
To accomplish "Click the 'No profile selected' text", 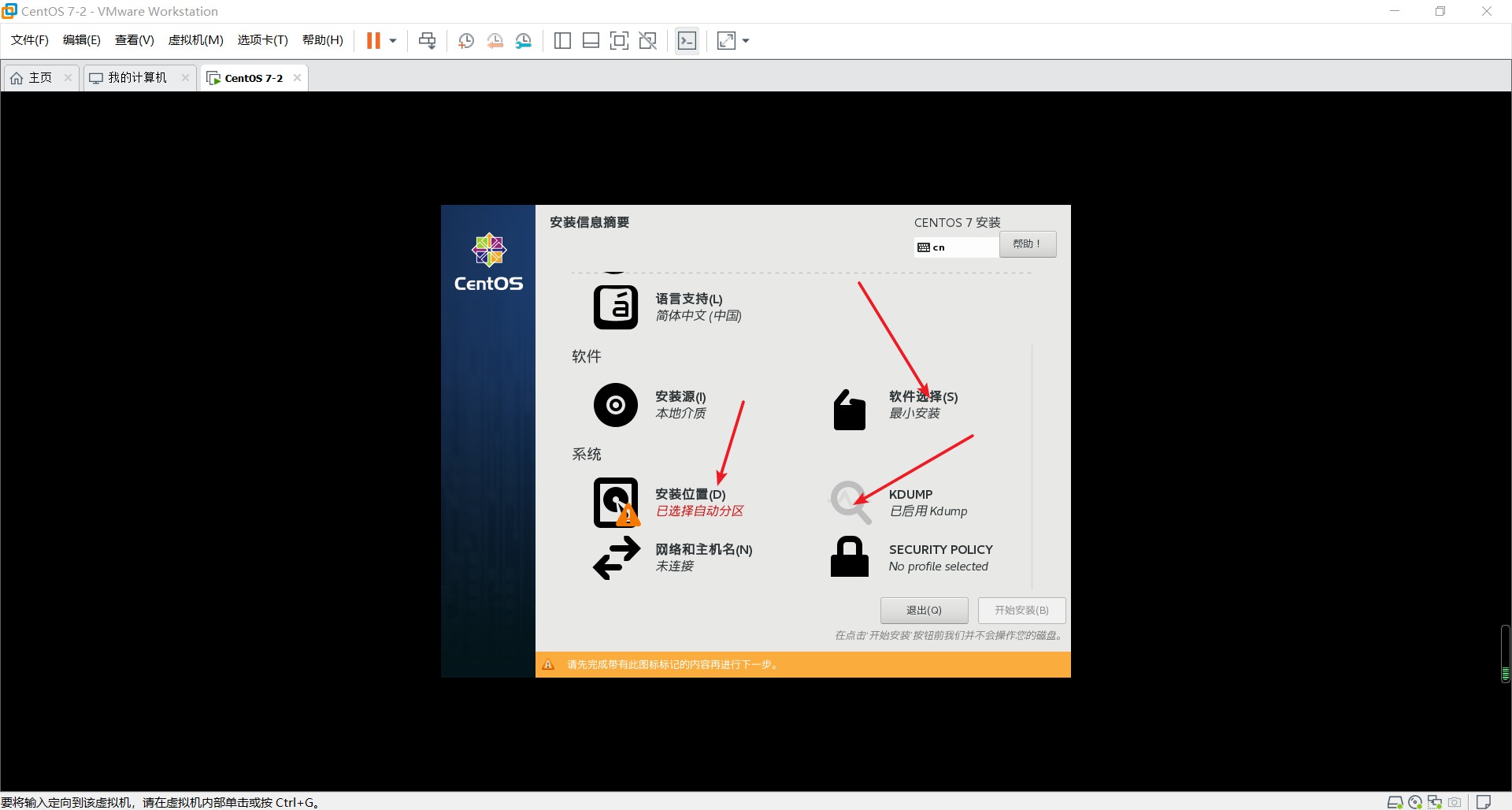I will (939, 567).
